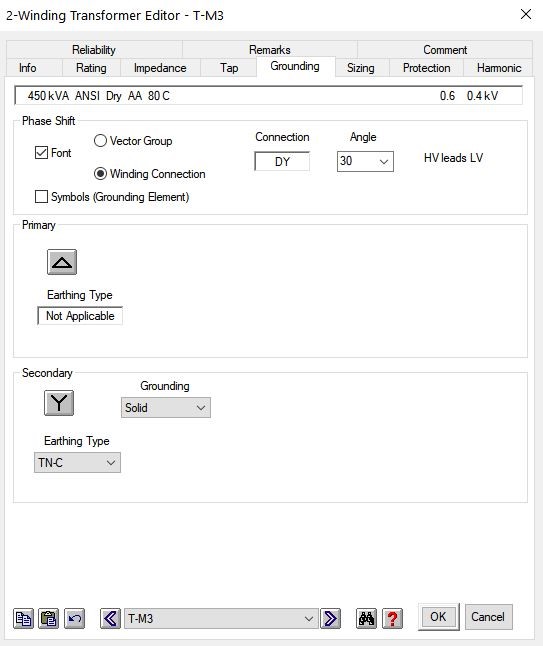Click the Cancel button
This screenshot has height=646, width=543.
pyautogui.click(x=488, y=617)
